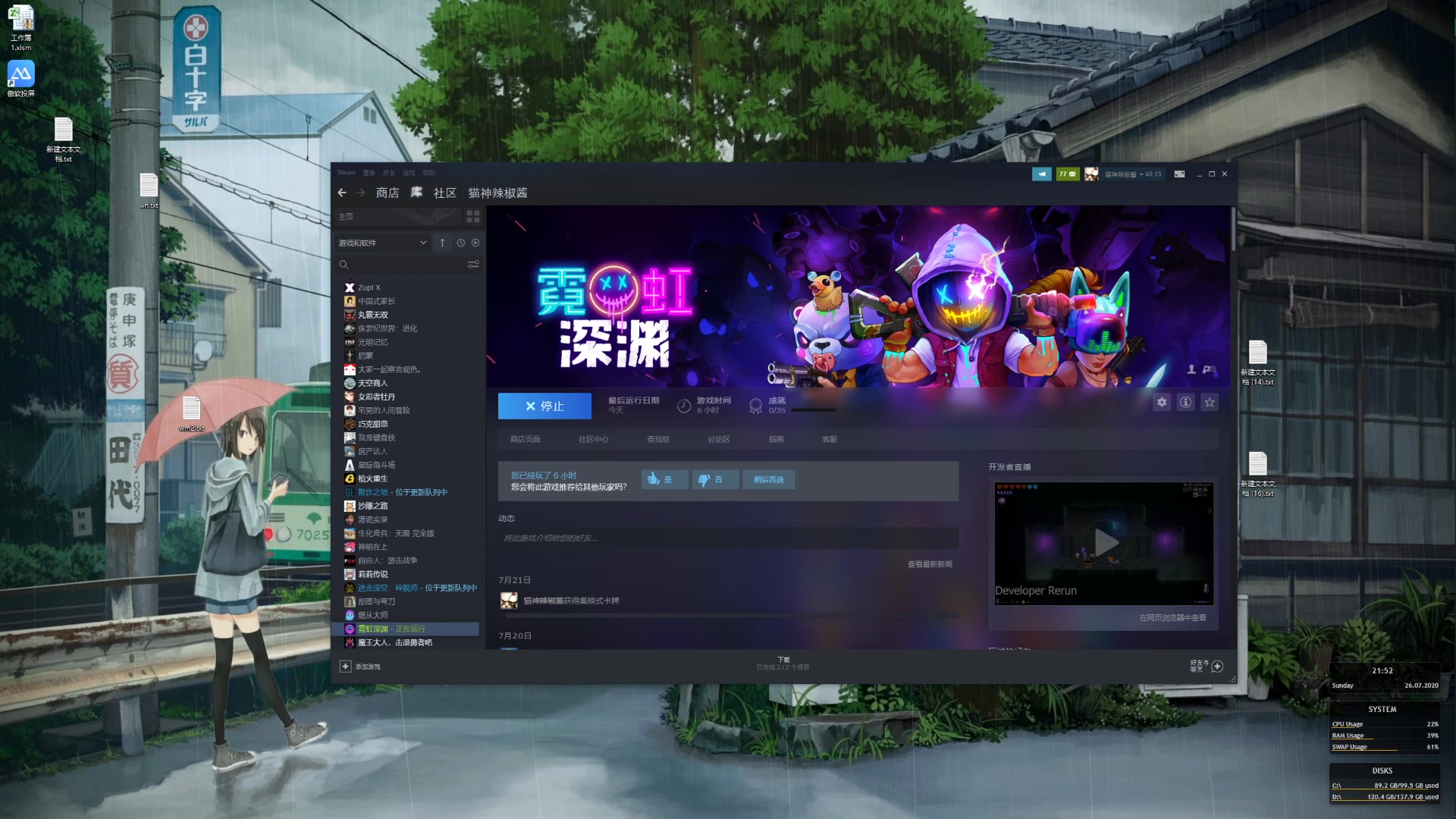Collapse the game list with the up arrow

tap(442, 243)
